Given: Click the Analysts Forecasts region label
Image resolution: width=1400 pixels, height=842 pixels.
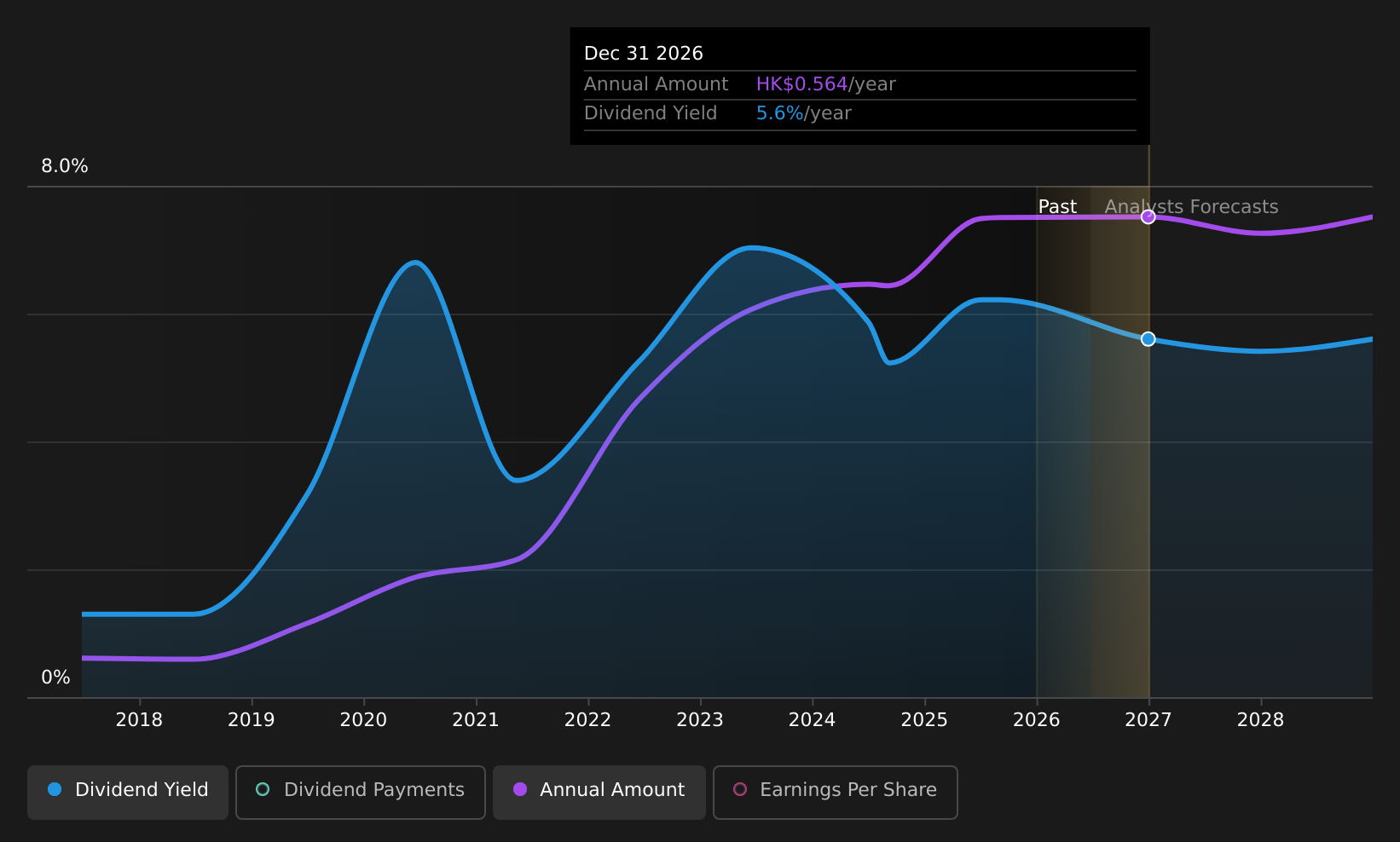Looking at the screenshot, I should 1192,207.
